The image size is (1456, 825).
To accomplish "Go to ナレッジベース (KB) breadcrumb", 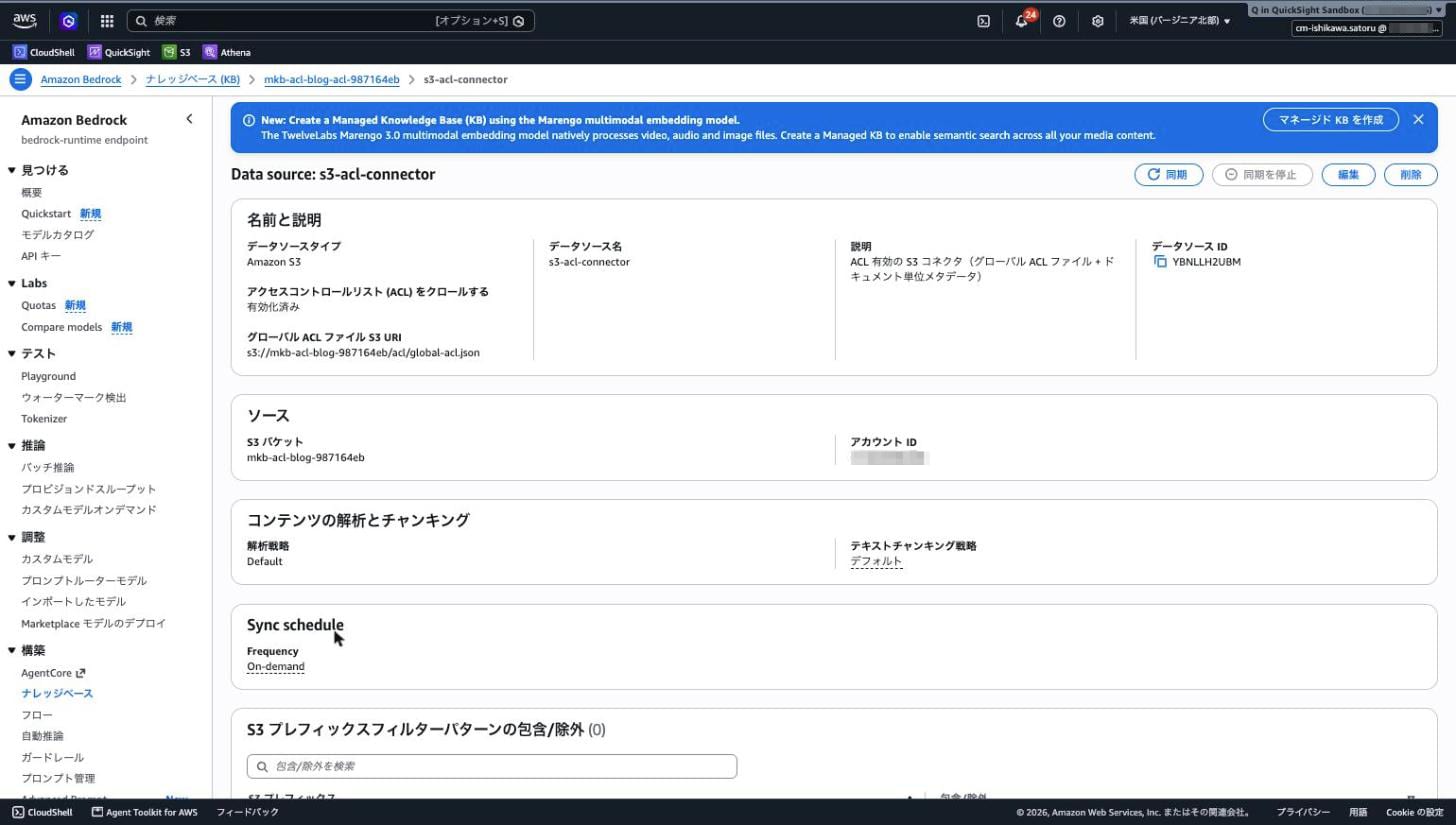I will pos(193,79).
